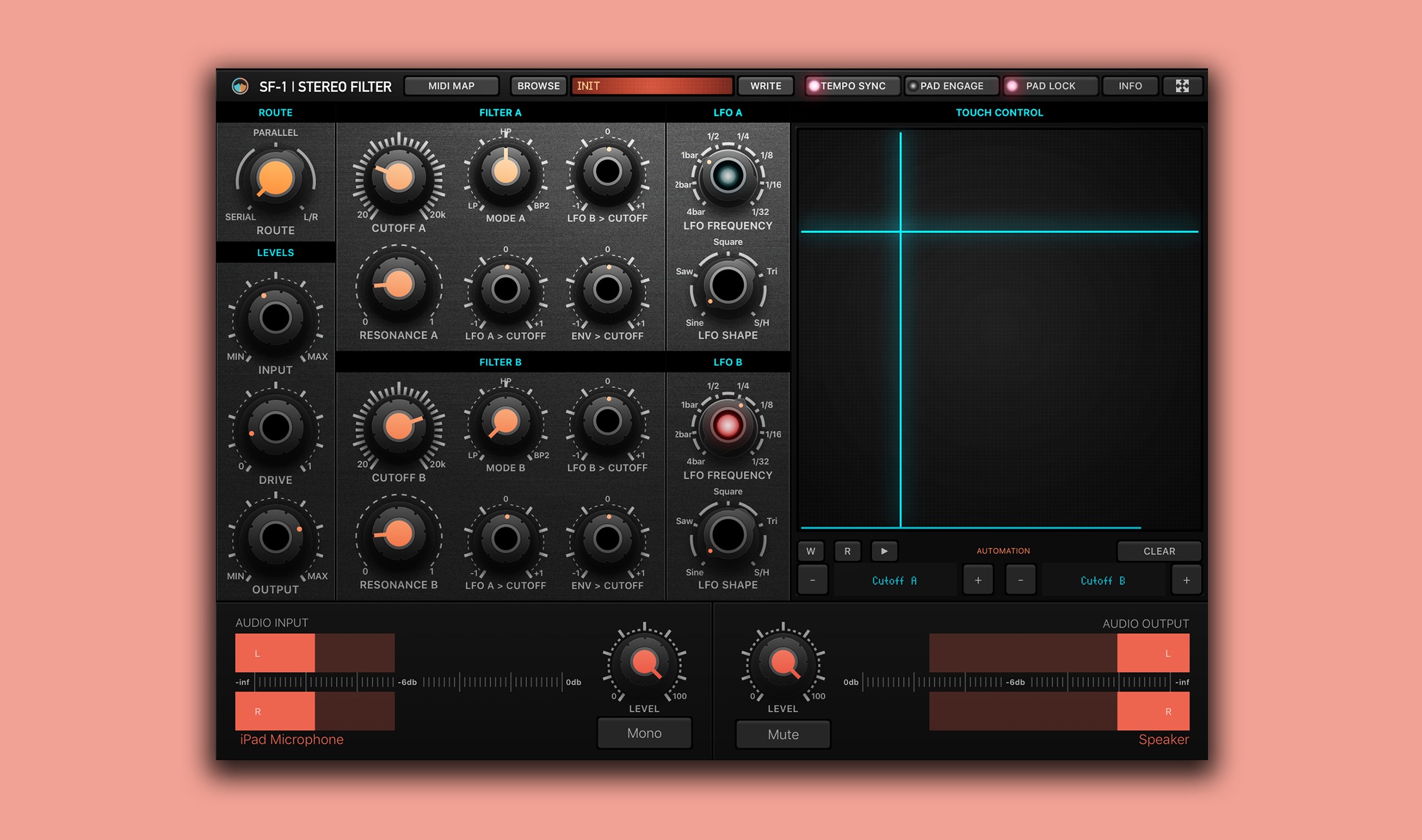1422x840 pixels.
Task: Step back Cutoff A parameter with minus stepper
Action: (812, 580)
